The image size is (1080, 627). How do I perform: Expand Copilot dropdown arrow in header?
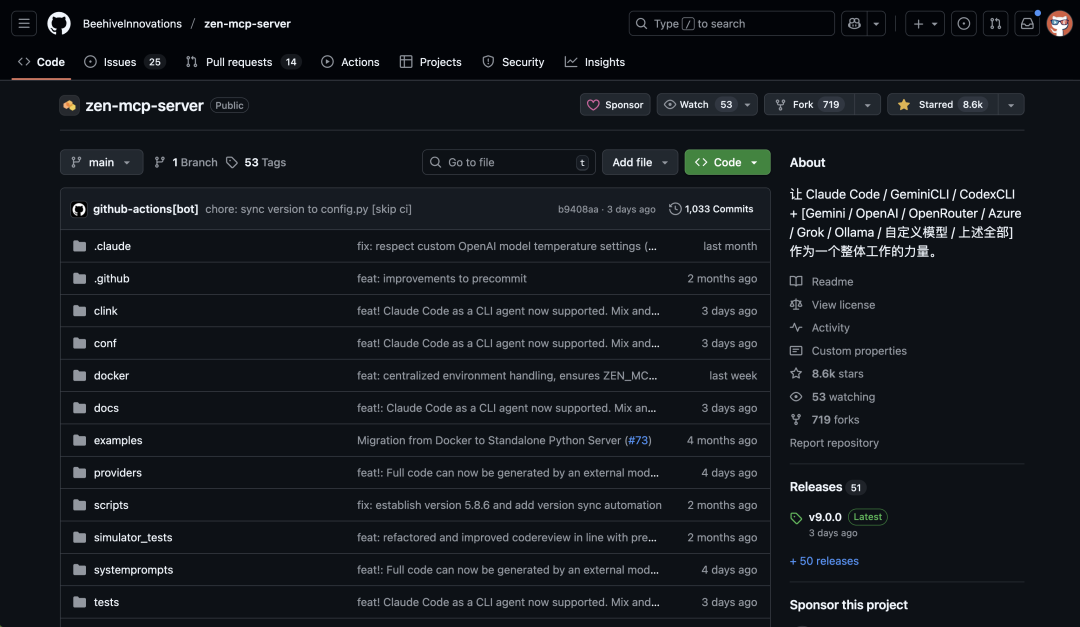tap(876, 23)
